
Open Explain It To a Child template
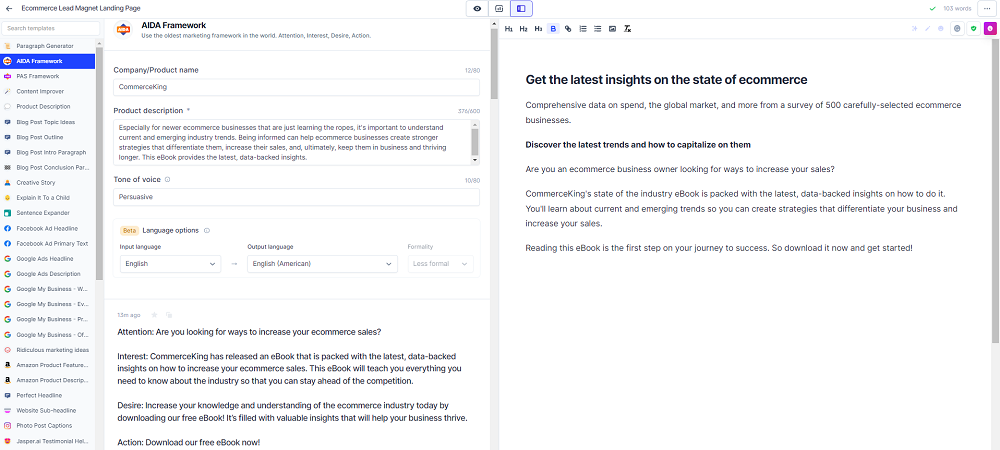click(x=48, y=198)
